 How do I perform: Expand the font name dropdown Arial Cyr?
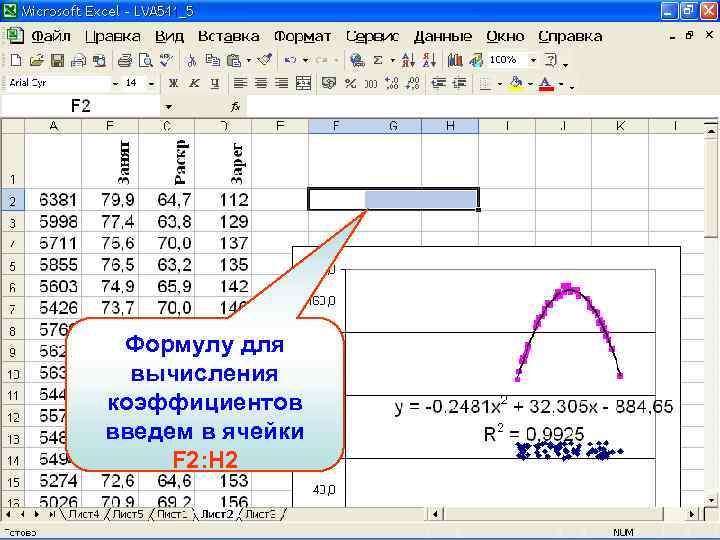click(115, 84)
